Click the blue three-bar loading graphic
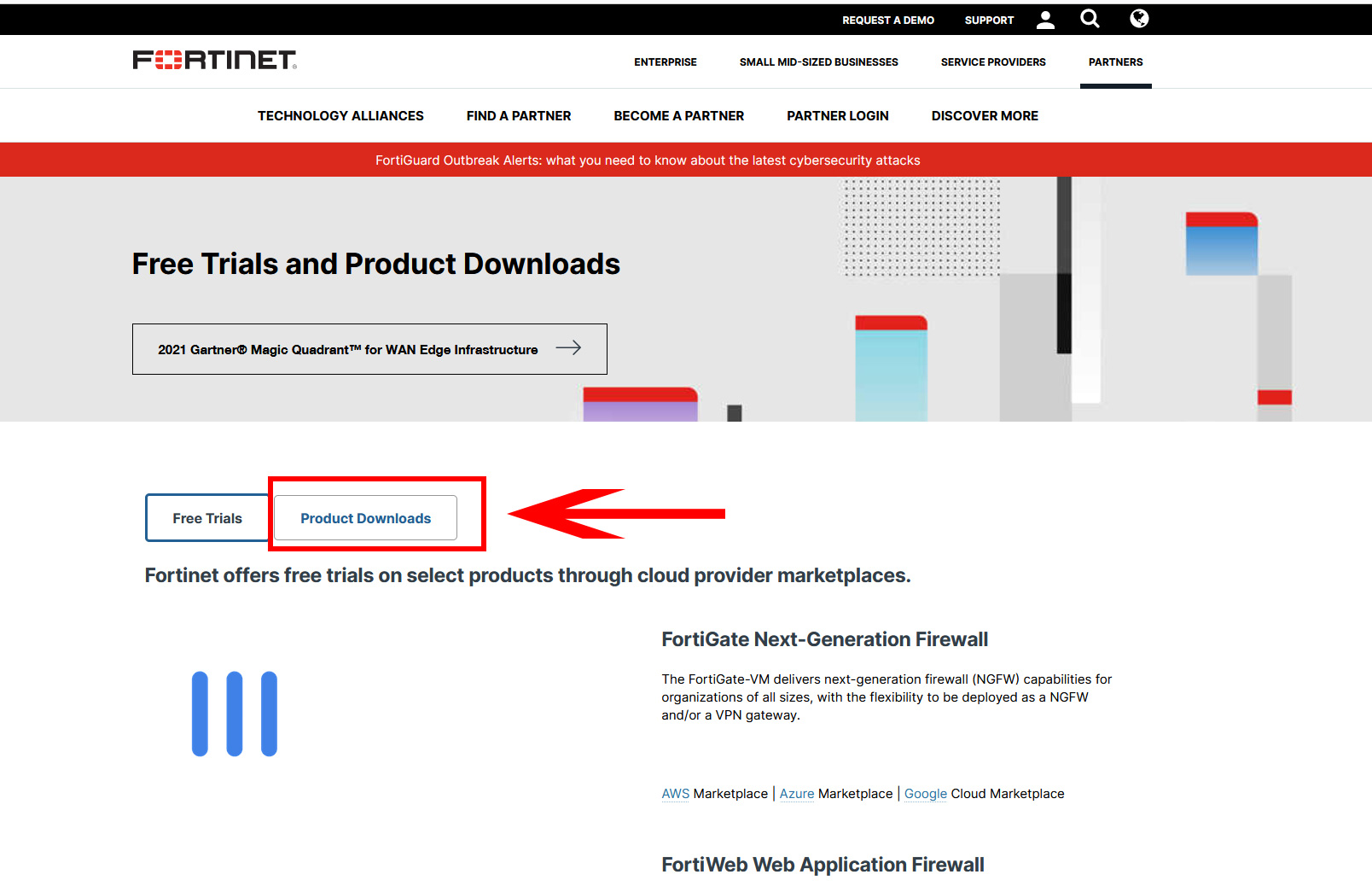1372x886 pixels. click(235, 714)
